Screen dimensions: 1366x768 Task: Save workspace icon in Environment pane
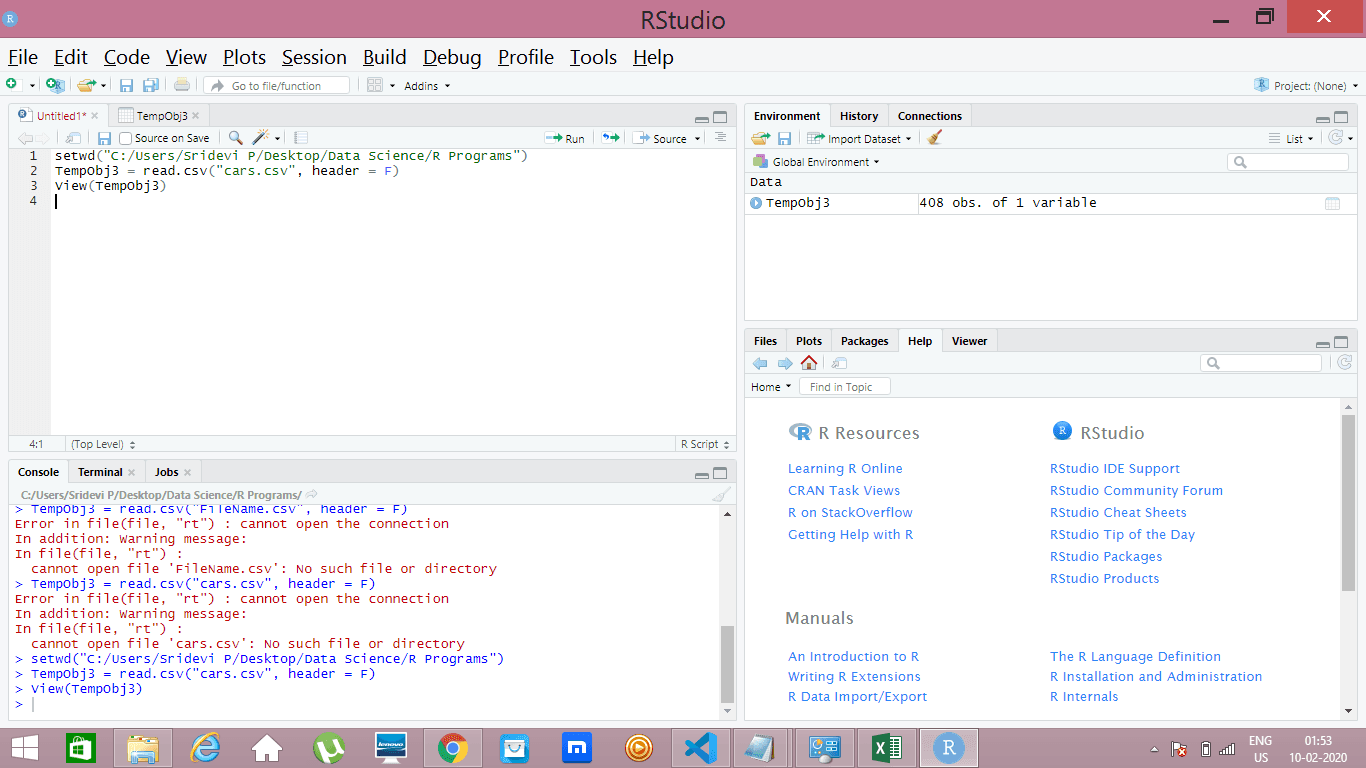(x=784, y=138)
